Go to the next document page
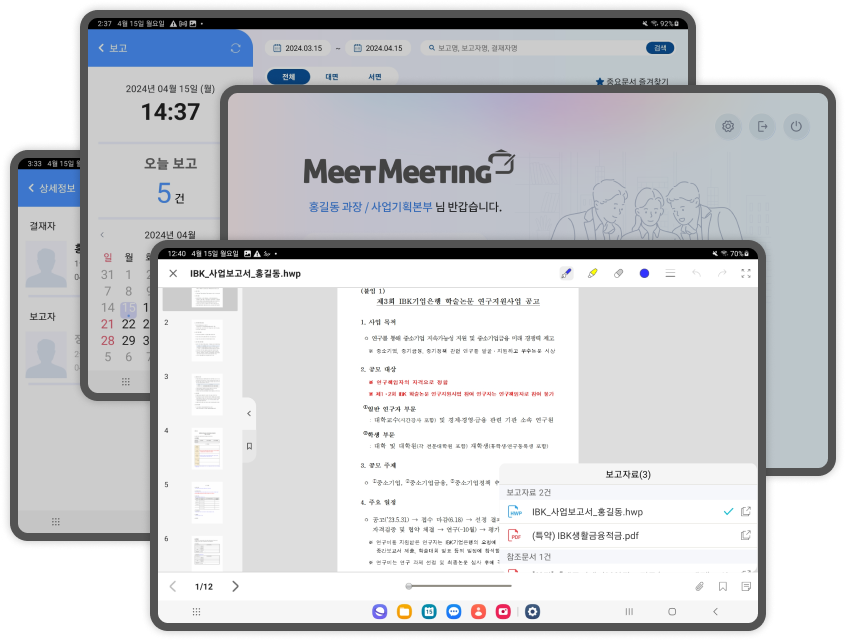This screenshot has width=846, height=641. (x=235, y=587)
